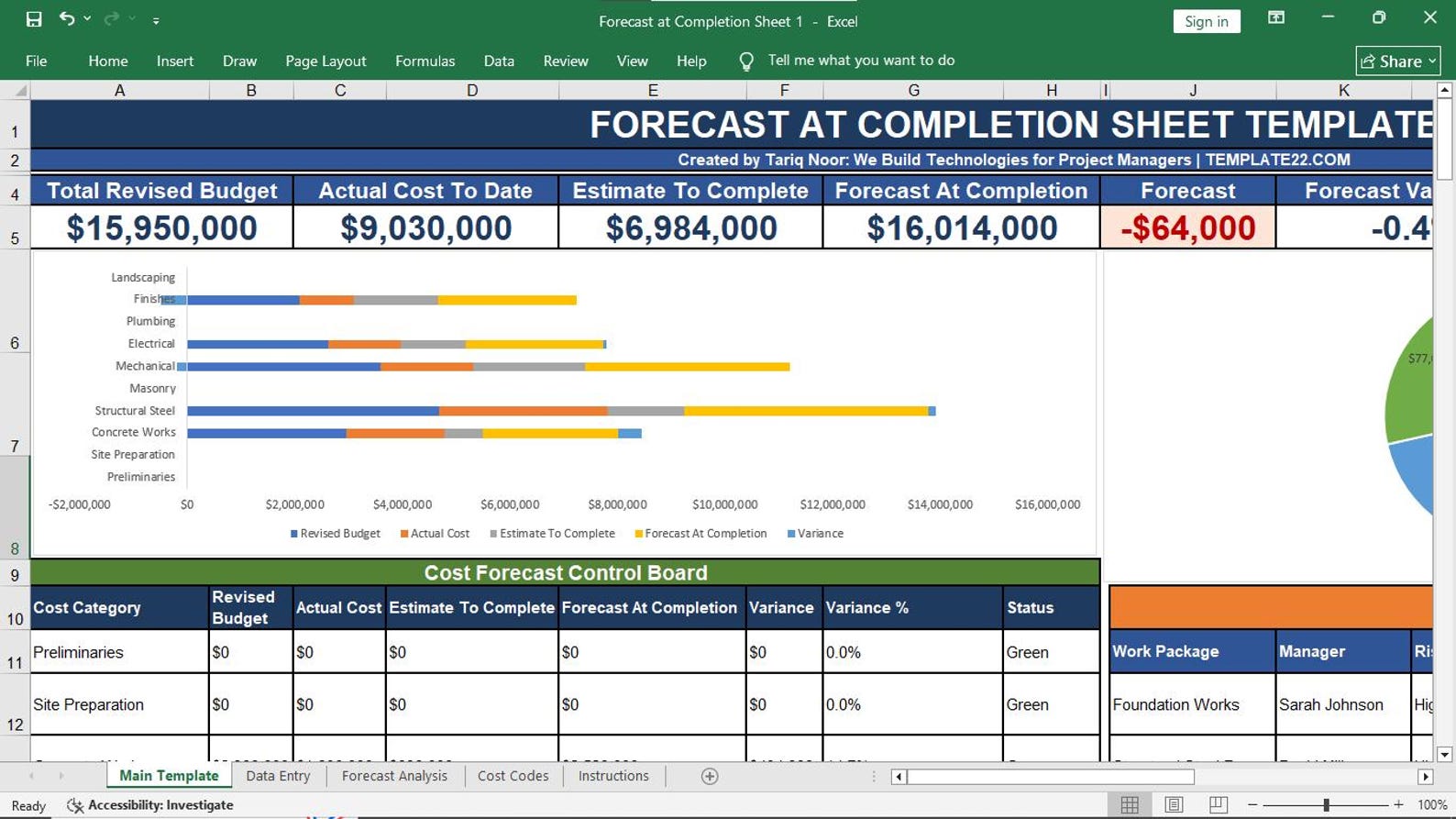The width and height of the screenshot is (1456, 819).
Task: Click the Actual Cost legend entry
Action: (x=436, y=534)
